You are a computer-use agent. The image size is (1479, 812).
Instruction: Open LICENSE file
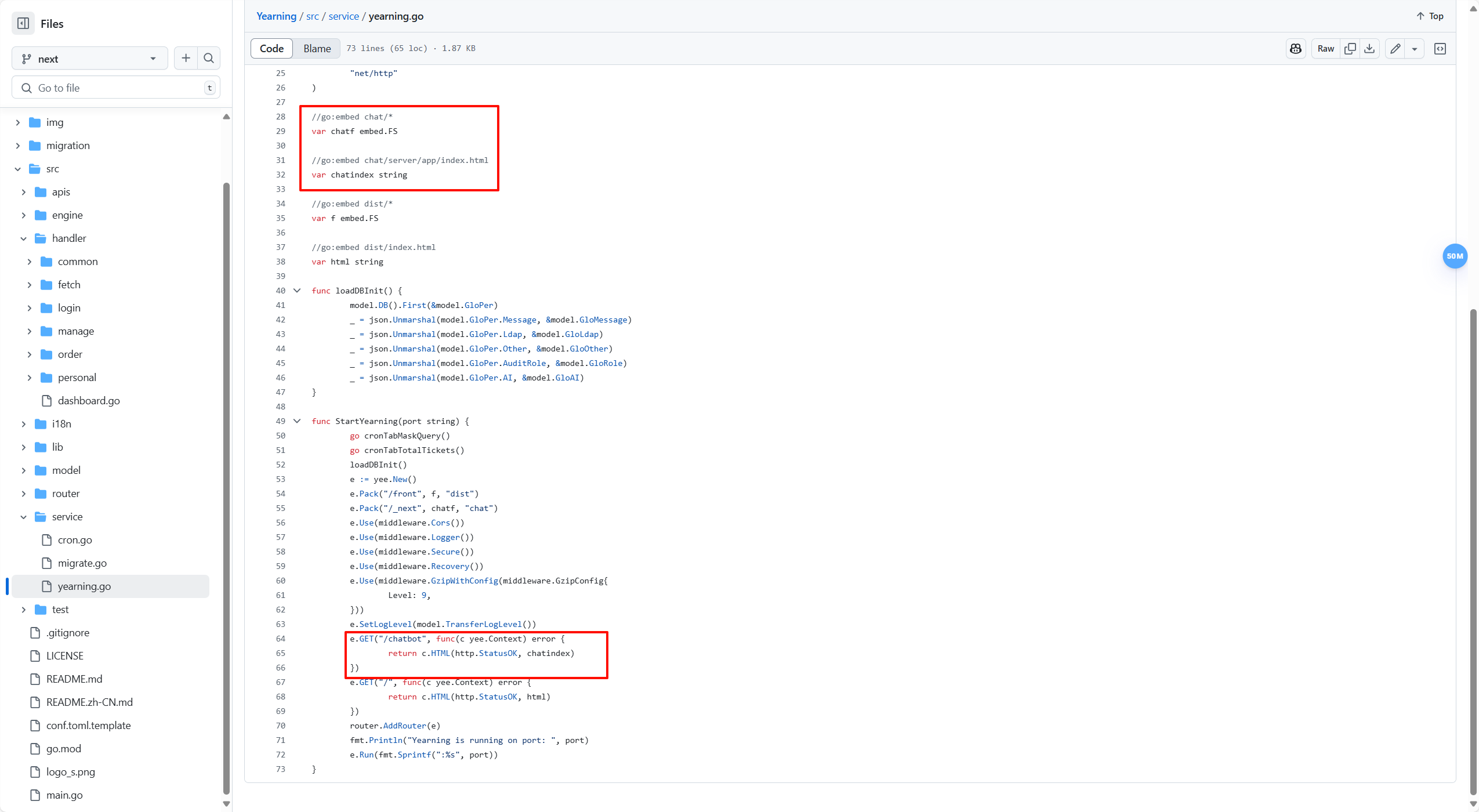[x=65, y=656]
